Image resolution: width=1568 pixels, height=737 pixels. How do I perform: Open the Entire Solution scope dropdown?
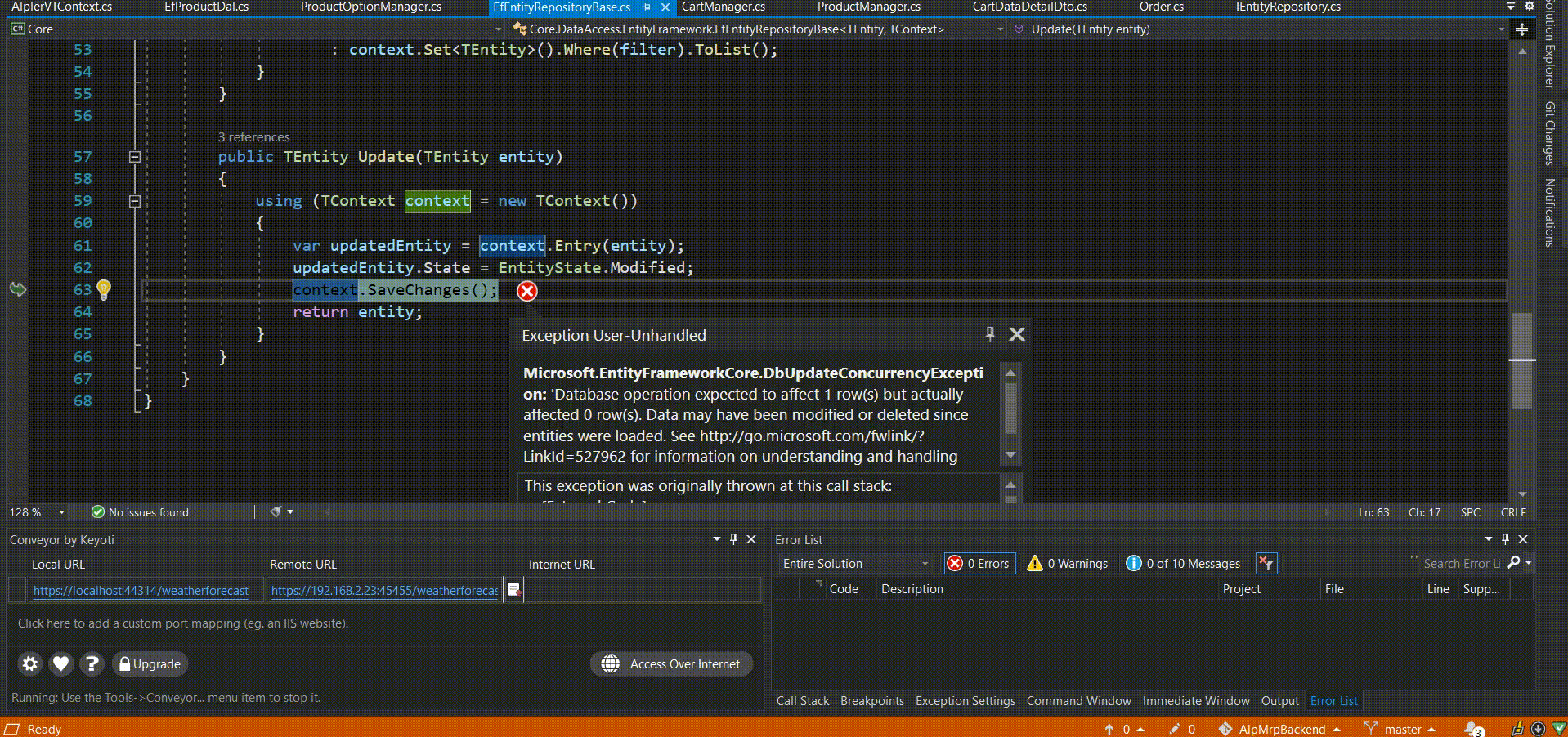tap(856, 563)
